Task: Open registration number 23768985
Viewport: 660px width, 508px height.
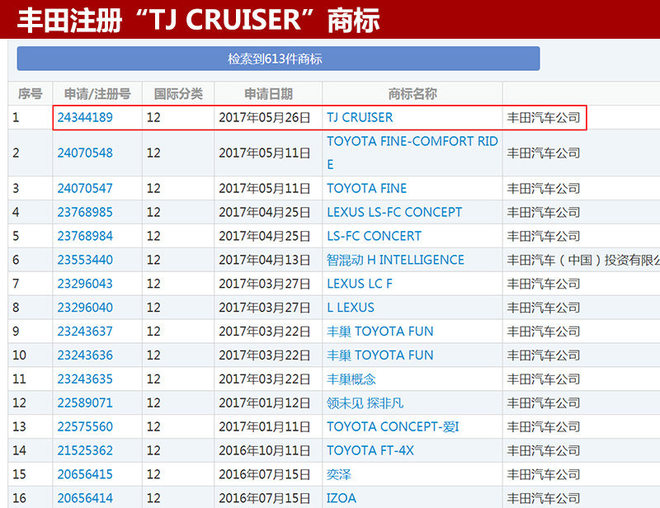Action: [x=85, y=212]
